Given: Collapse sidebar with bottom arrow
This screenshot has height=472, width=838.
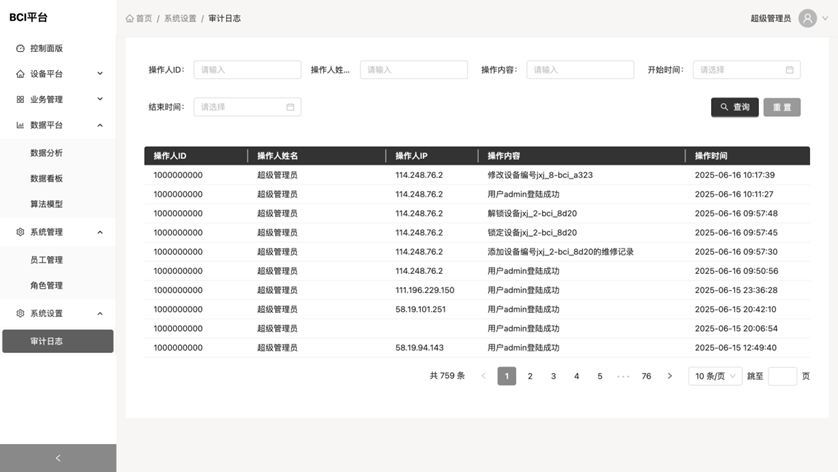Looking at the screenshot, I should click(x=57, y=458).
